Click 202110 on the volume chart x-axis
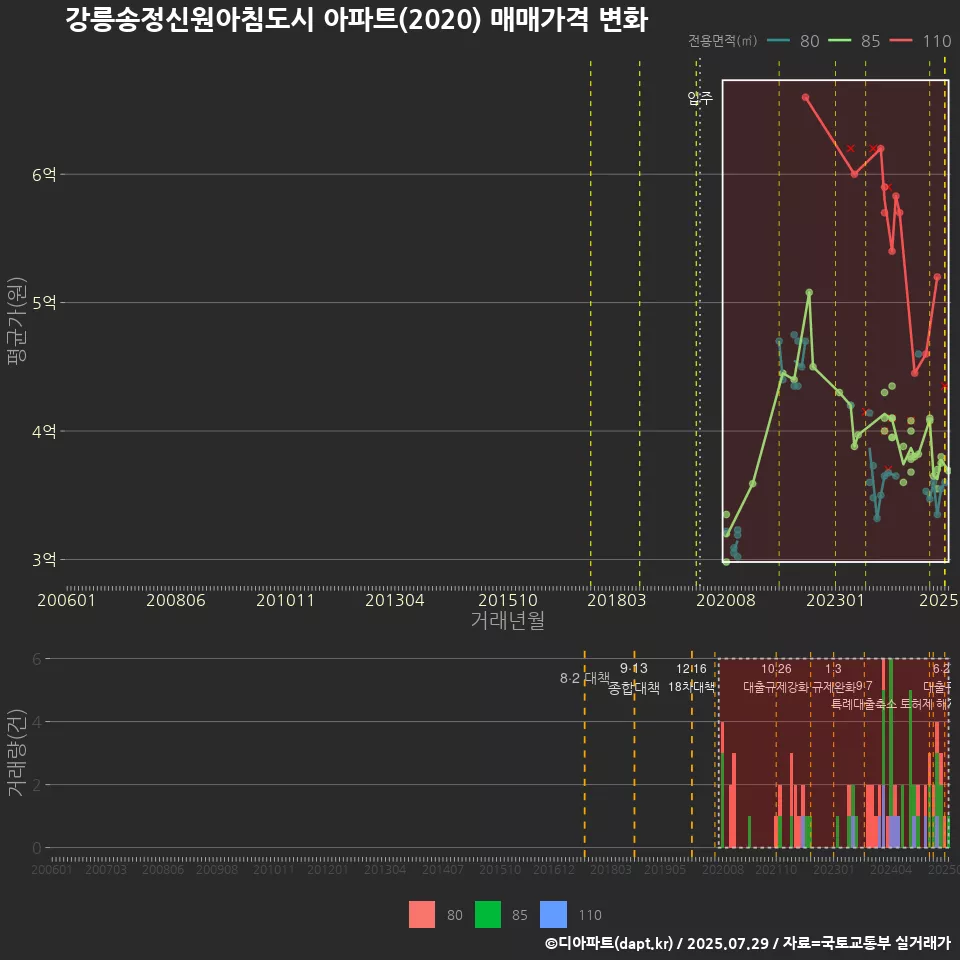960x960 pixels. 776,869
